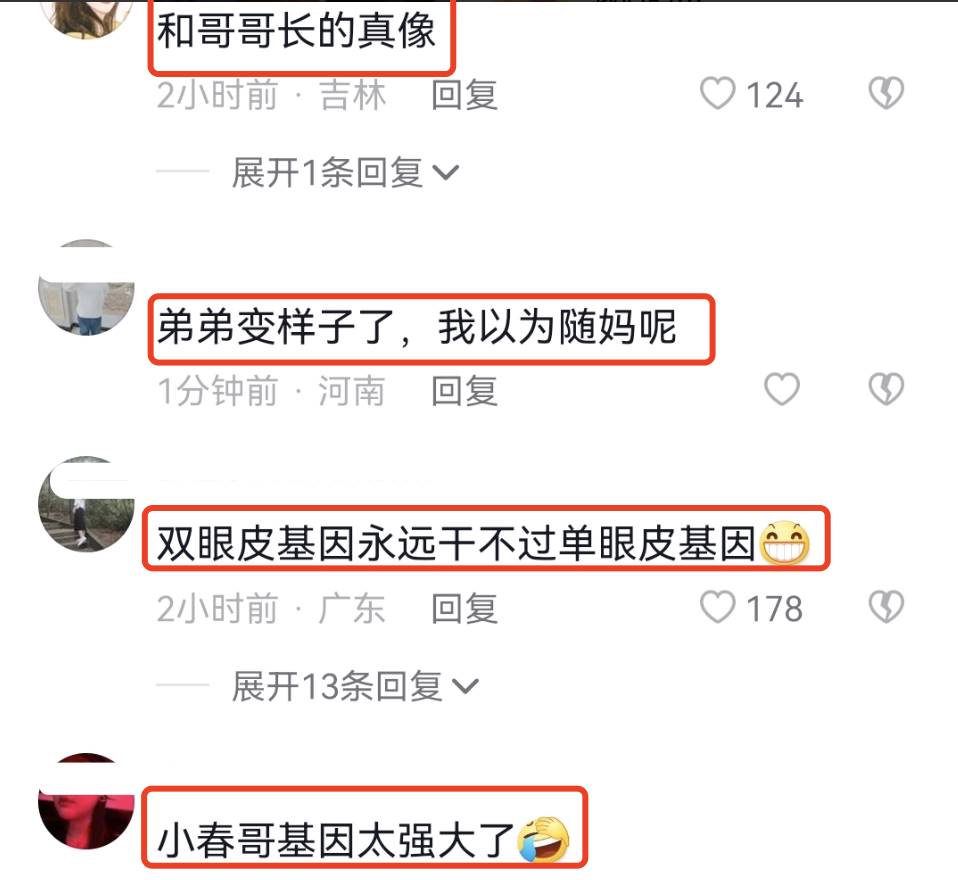958x880 pixels.
Task: Open avatar of the topmost commenter
Action: [x=86, y=18]
